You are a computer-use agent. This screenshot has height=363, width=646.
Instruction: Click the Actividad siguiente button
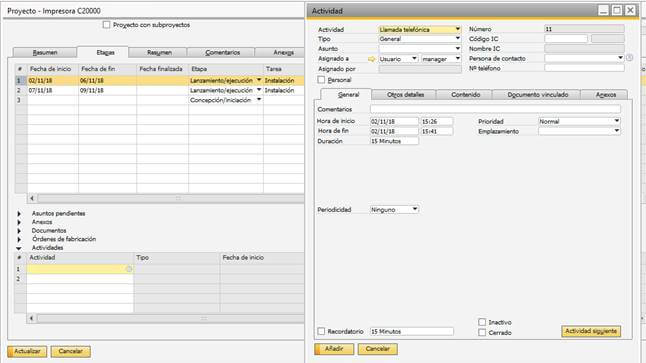(591, 331)
